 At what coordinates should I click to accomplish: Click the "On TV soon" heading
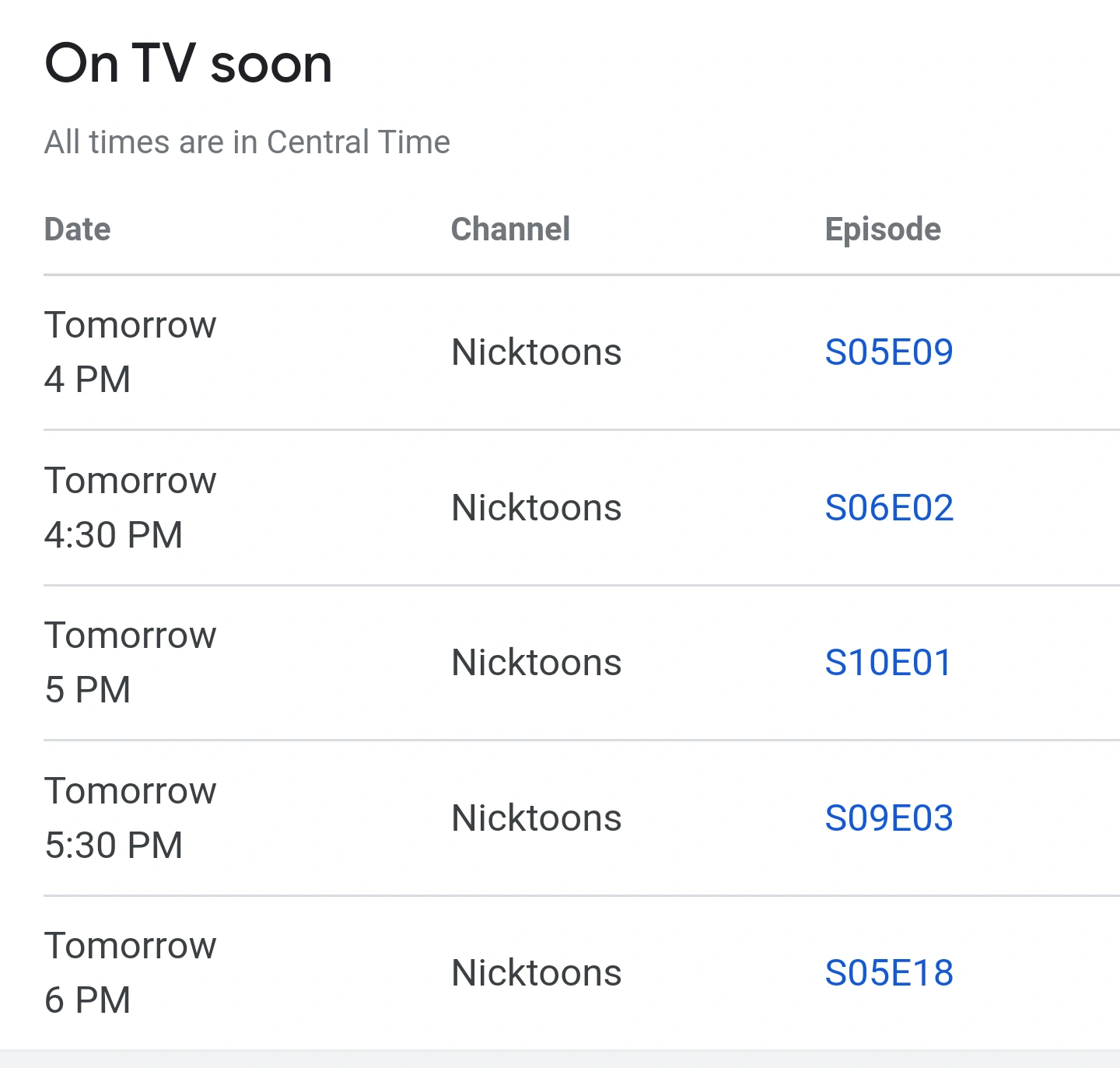188,64
